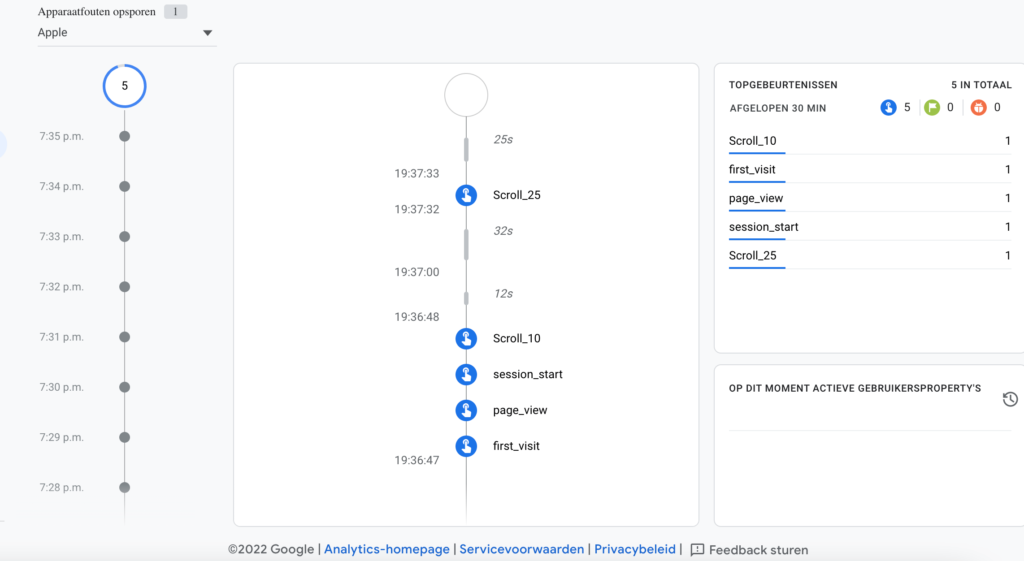This screenshot has height=561, width=1024.
Task: Click the 19:36:48 timestamp
Action: pyautogui.click(x=417, y=317)
